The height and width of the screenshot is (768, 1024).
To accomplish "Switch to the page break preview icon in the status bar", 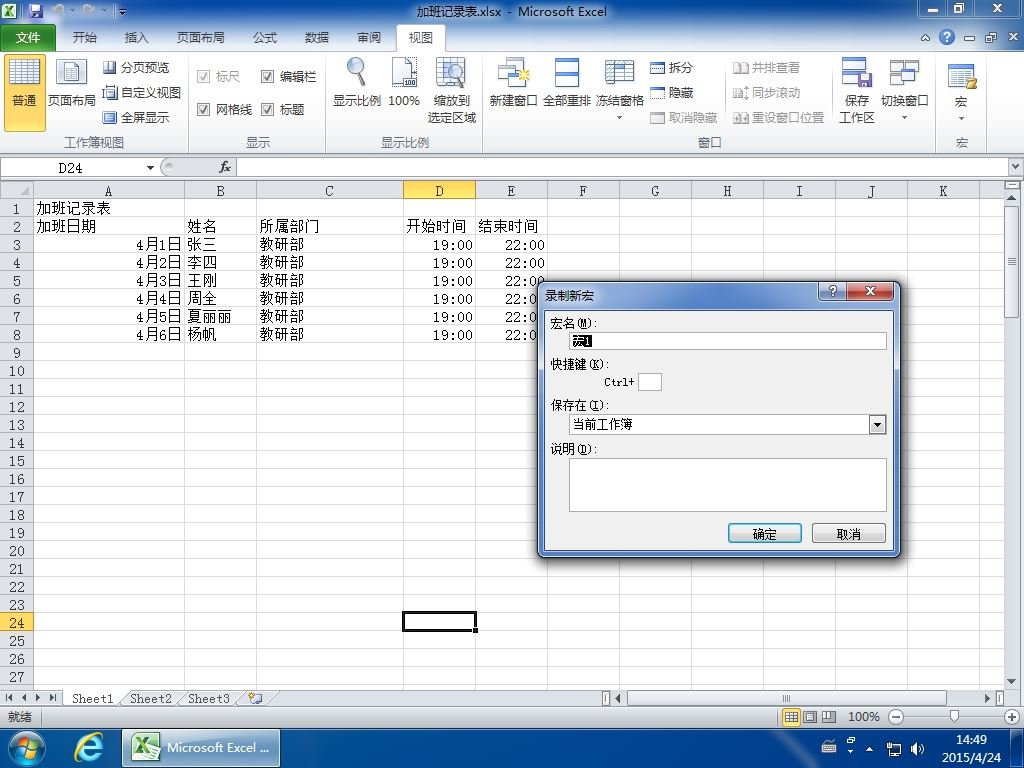I will (829, 717).
